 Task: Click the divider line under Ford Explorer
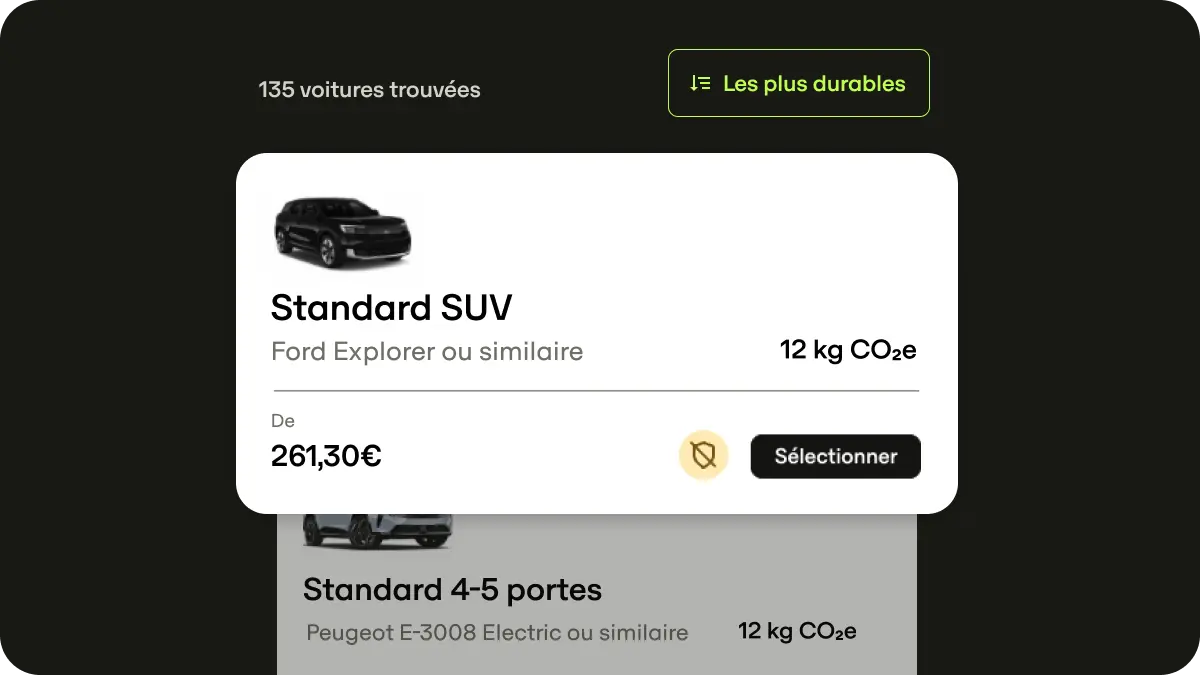click(596, 387)
